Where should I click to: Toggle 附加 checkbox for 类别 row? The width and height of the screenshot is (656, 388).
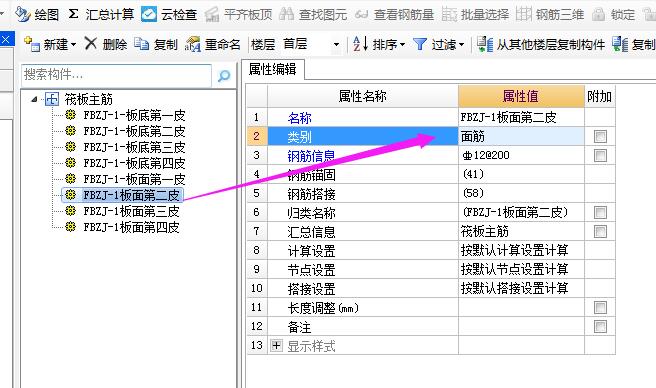click(x=600, y=136)
